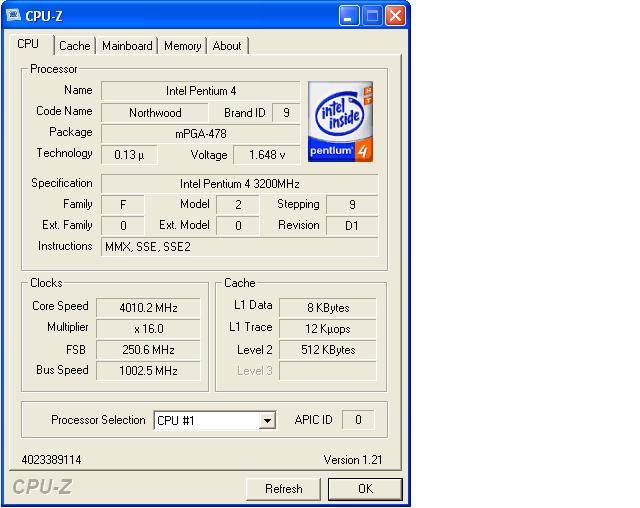640x508 pixels.
Task: Click the Revision value D1
Action: (x=352, y=226)
